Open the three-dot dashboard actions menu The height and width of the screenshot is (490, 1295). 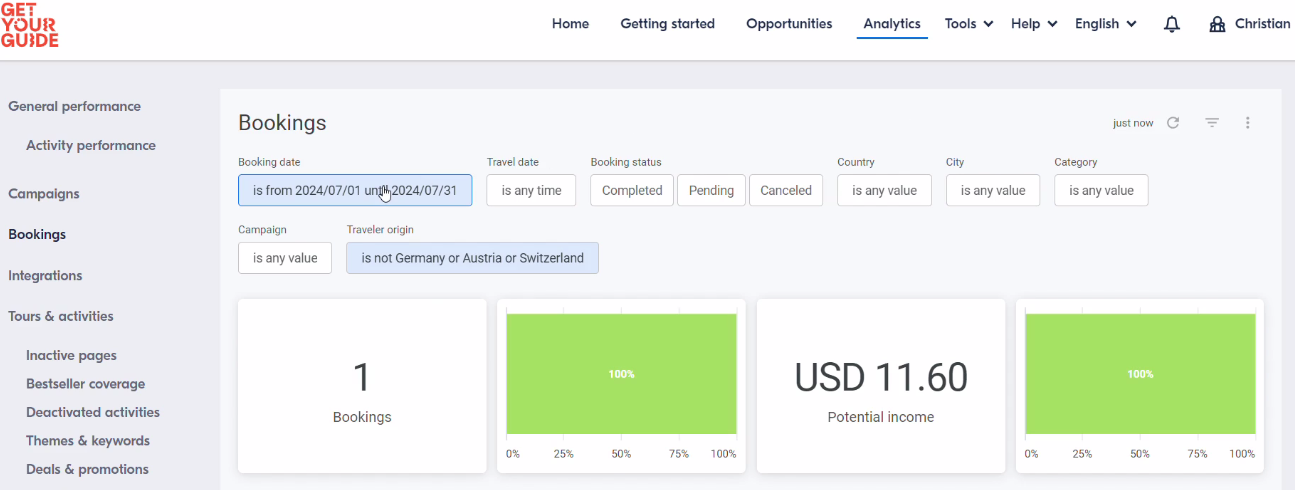[x=1248, y=123]
